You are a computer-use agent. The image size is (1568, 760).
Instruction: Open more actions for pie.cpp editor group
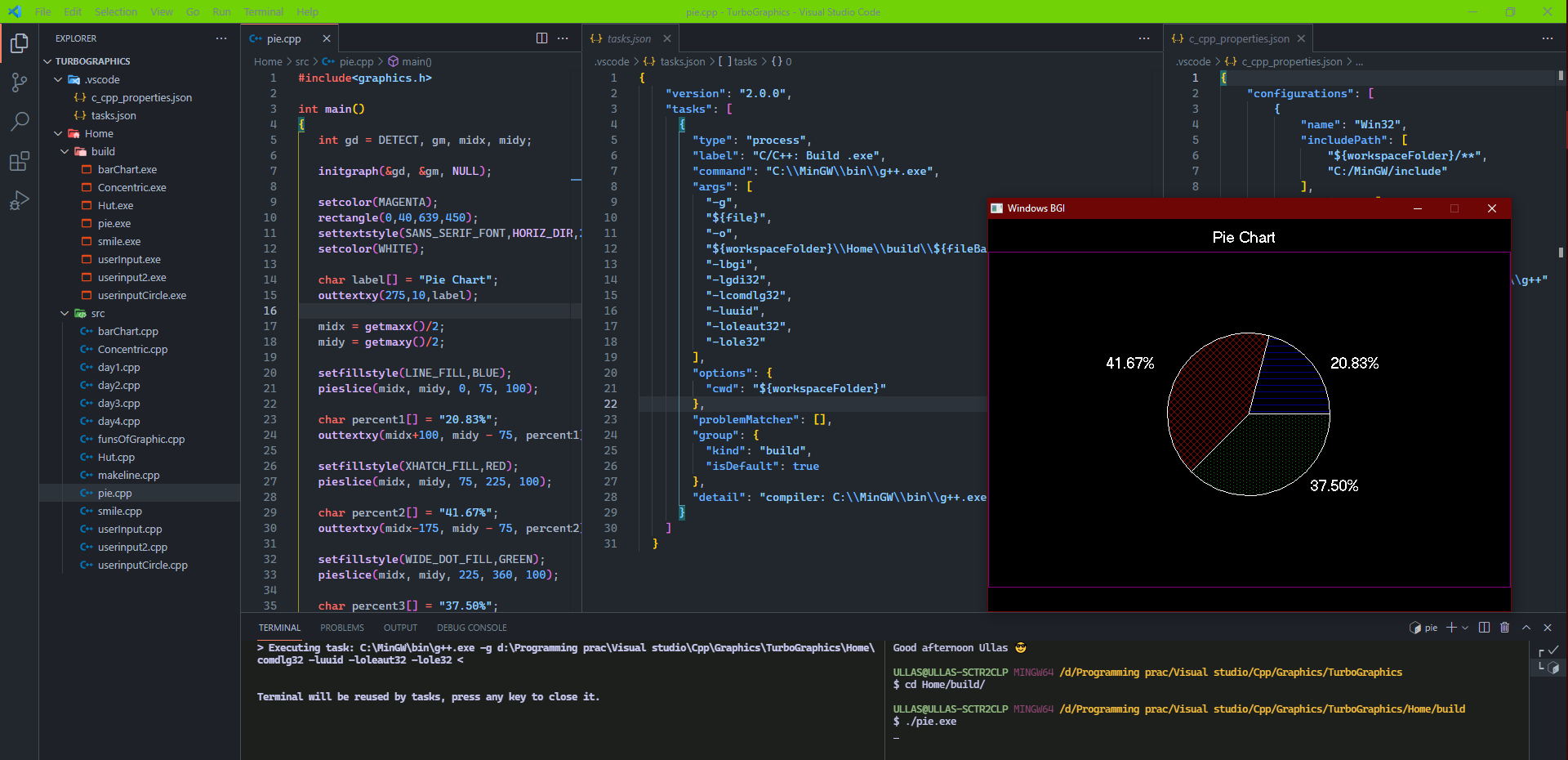(x=563, y=38)
